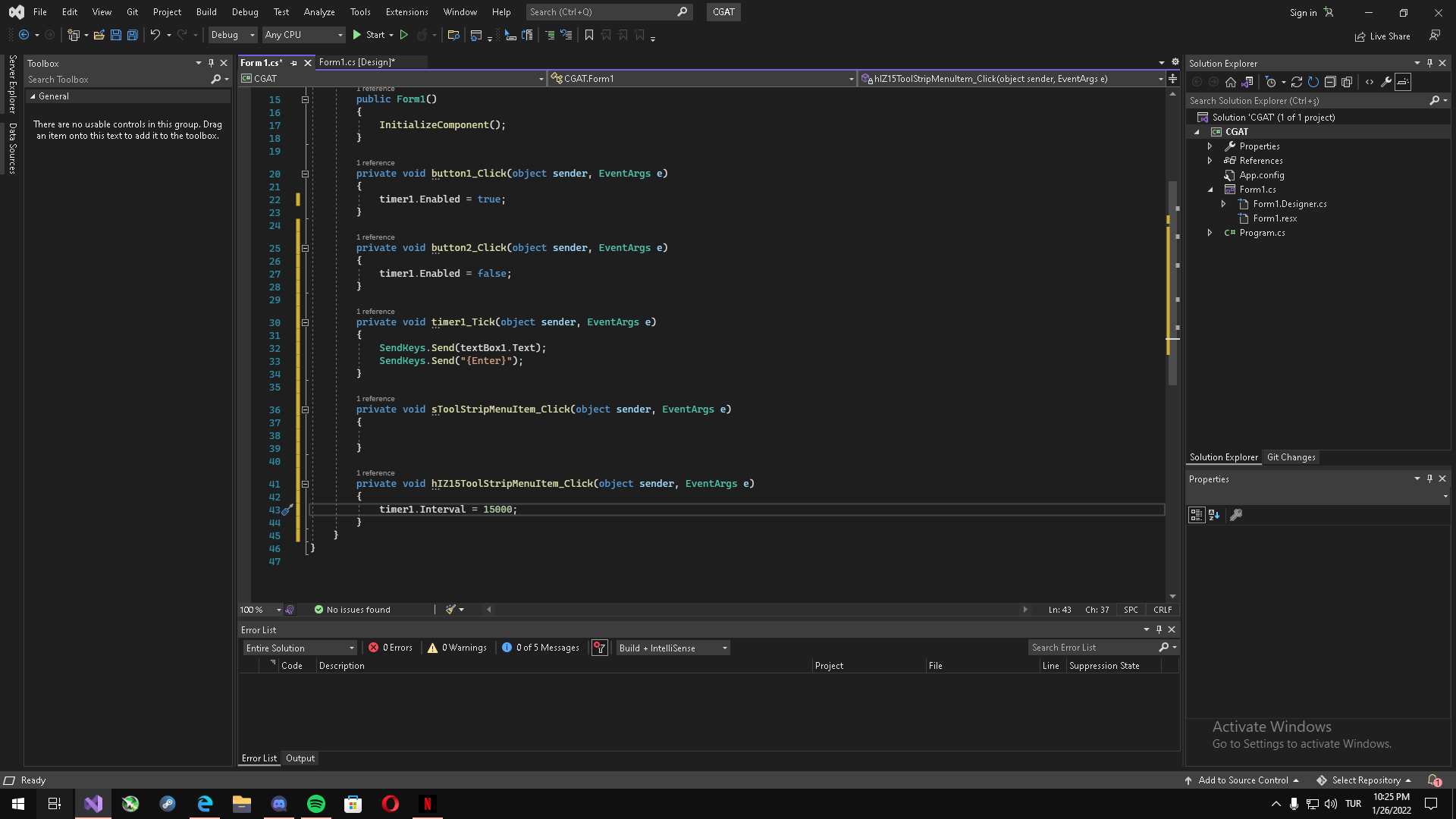Screen dimensions: 1456x819
Task: Toggle Preview Selected Items in Solution Explorer
Action: pyautogui.click(x=1403, y=82)
